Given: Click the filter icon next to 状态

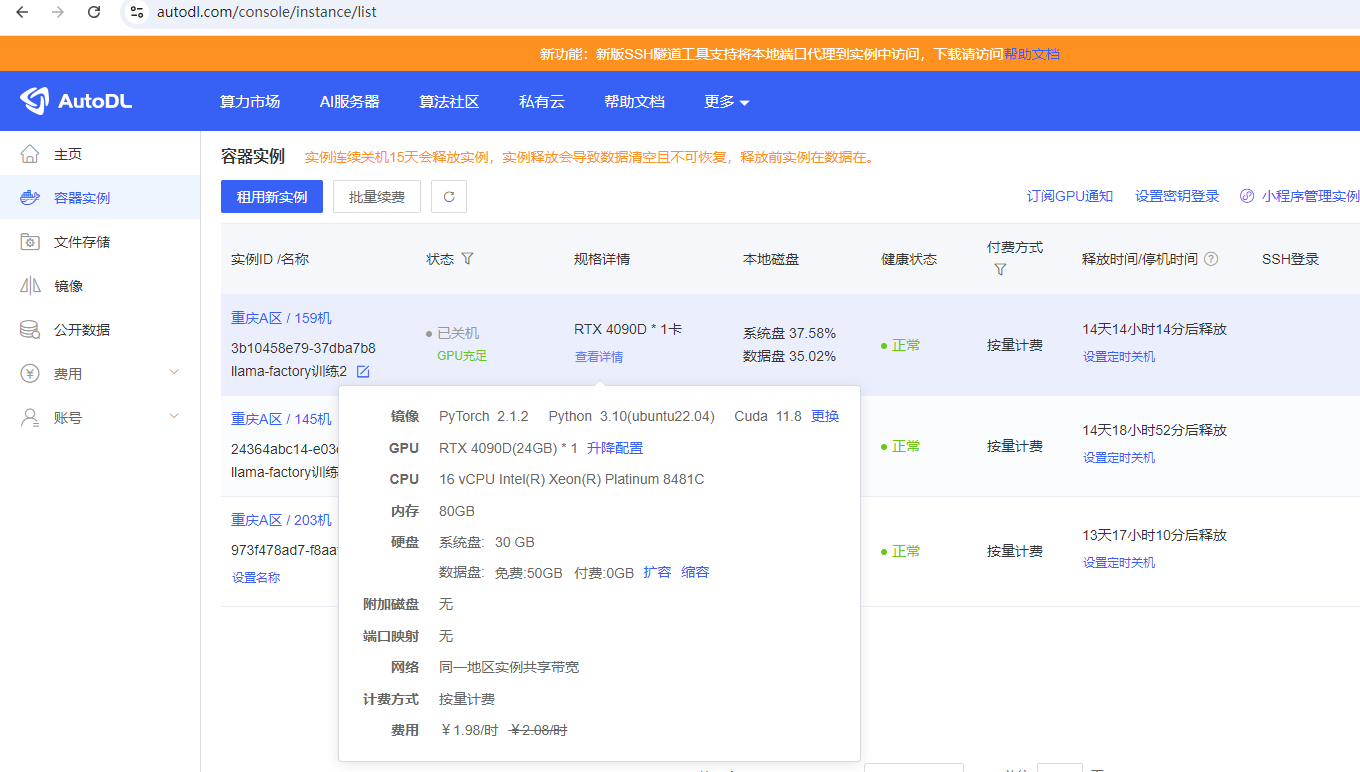Looking at the screenshot, I should click(467, 259).
